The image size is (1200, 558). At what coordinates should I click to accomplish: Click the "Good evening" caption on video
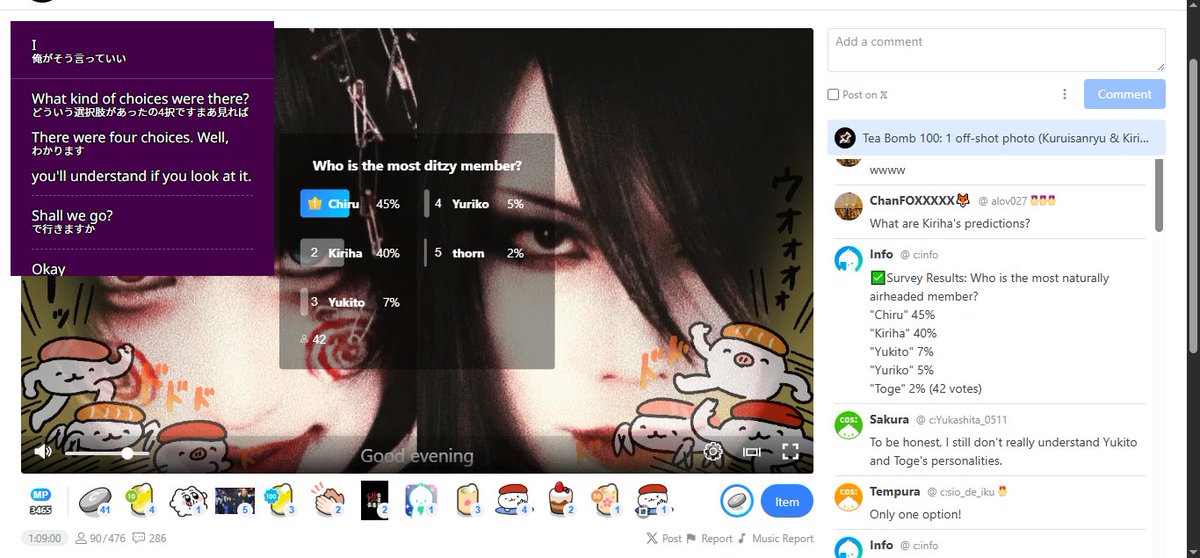(x=417, y=456)
